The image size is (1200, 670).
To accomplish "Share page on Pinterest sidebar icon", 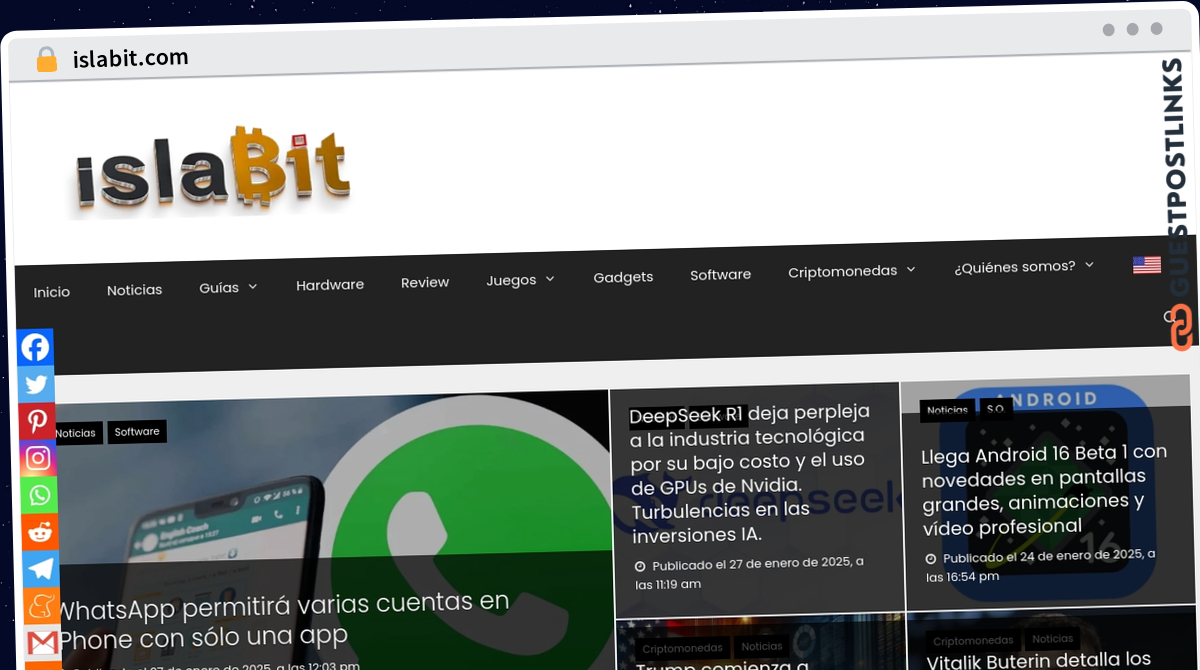I will click(37, 421).
